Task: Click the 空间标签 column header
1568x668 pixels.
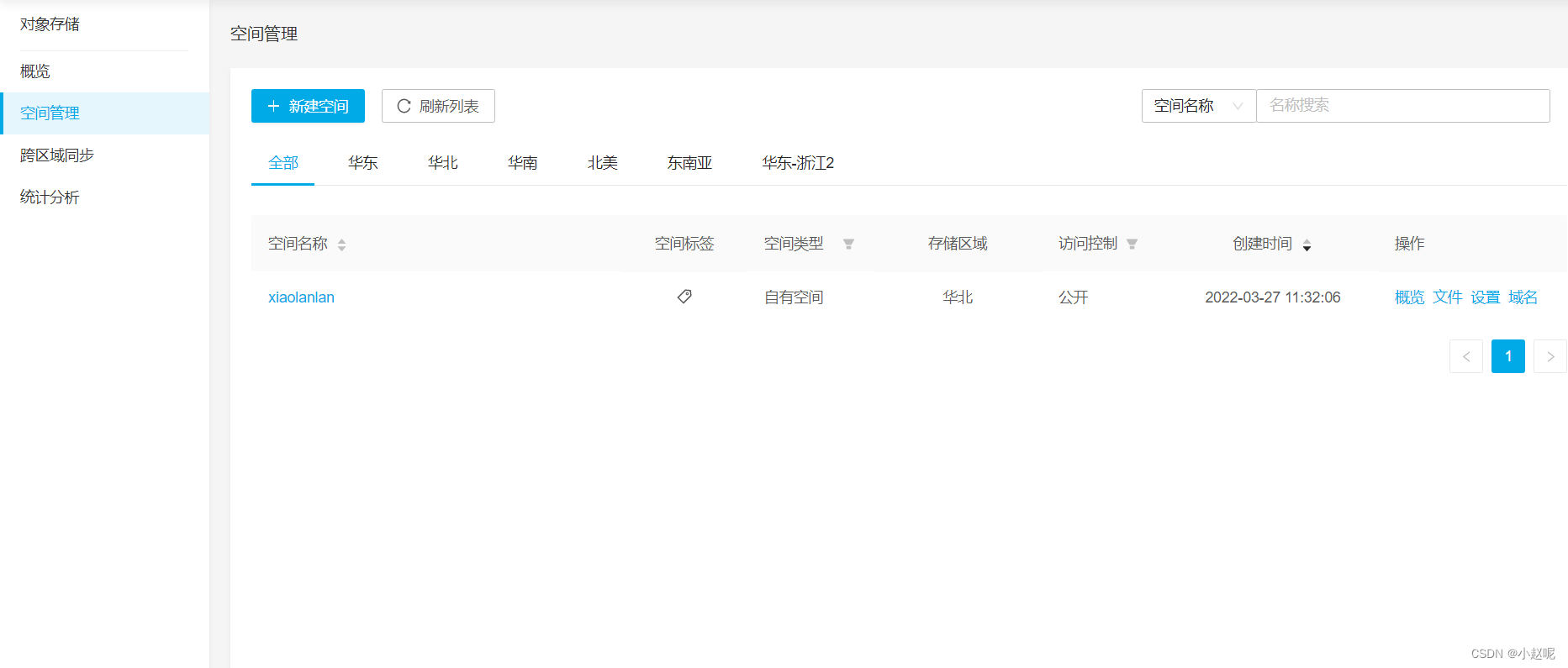Action: [x=684, y=244]
